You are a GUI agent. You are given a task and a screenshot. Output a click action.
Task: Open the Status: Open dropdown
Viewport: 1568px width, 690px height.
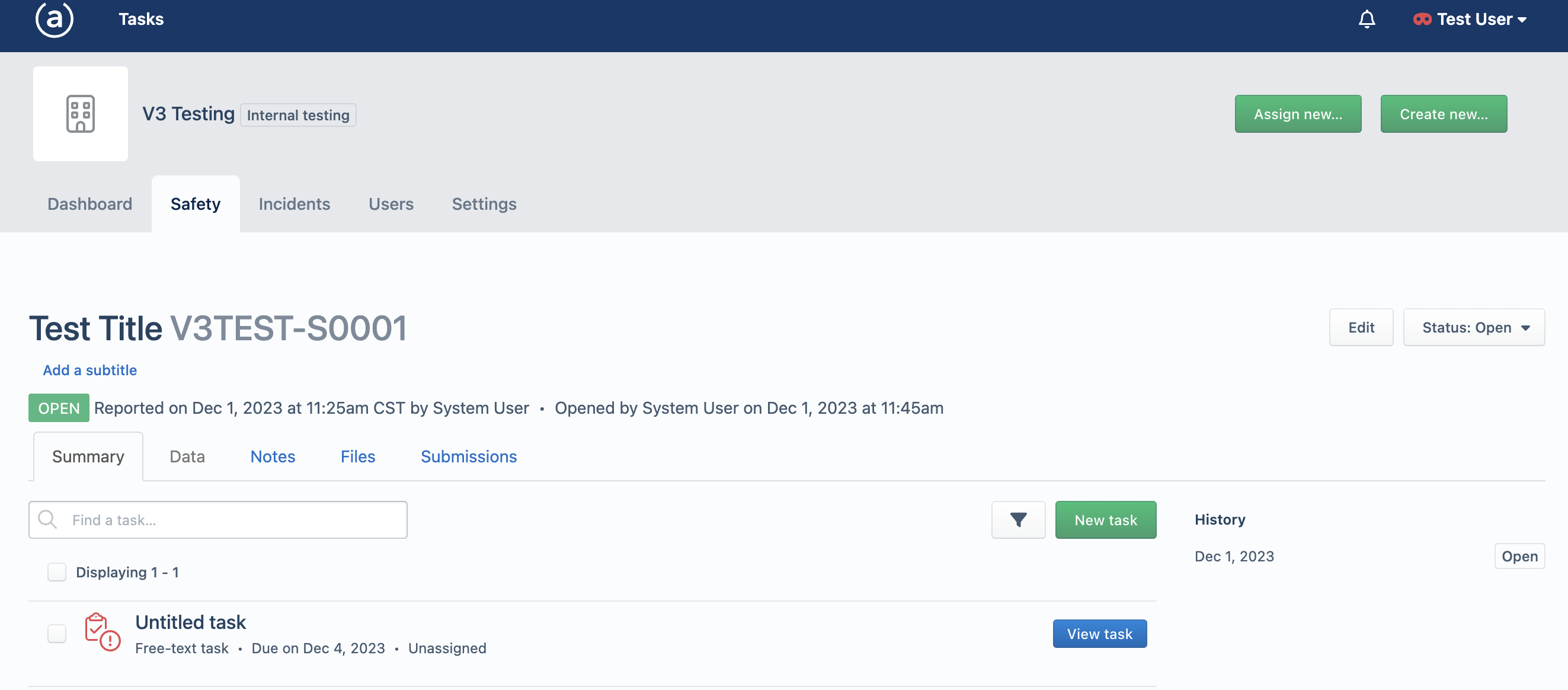[x=1474, y=328]
